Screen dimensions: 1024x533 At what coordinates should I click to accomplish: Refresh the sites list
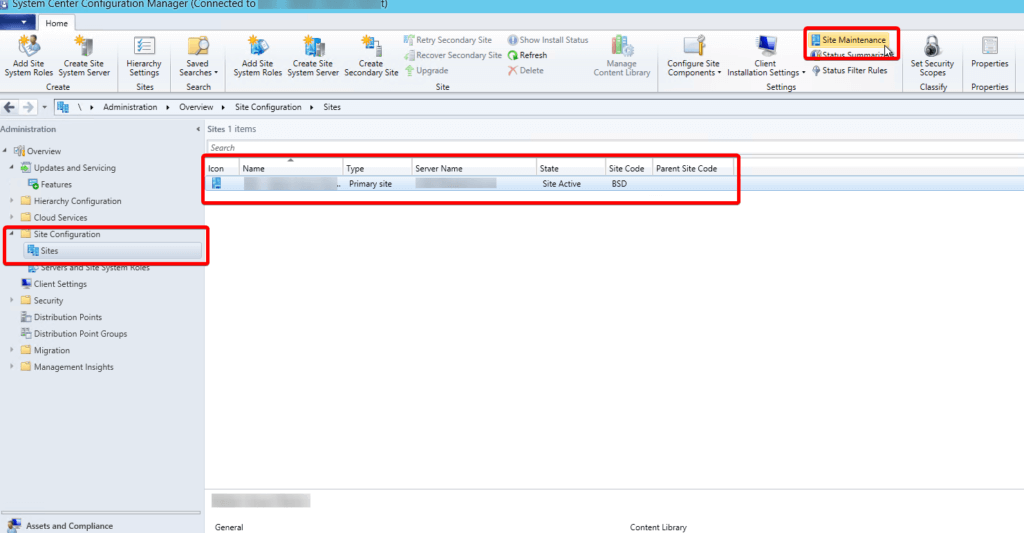click(528, 56)
